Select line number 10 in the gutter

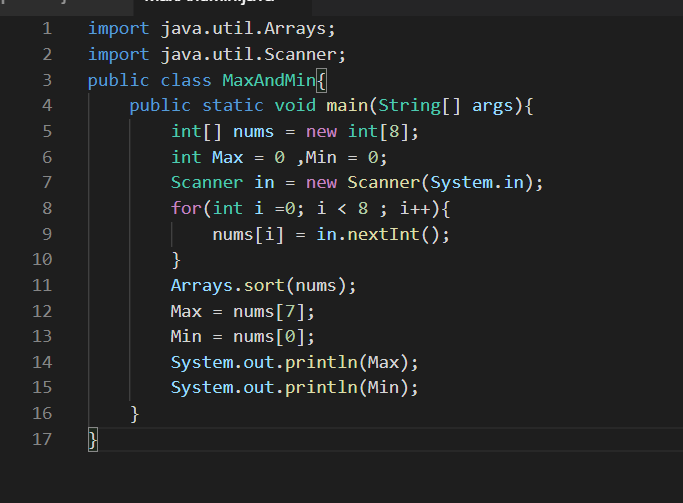(42, 260)
